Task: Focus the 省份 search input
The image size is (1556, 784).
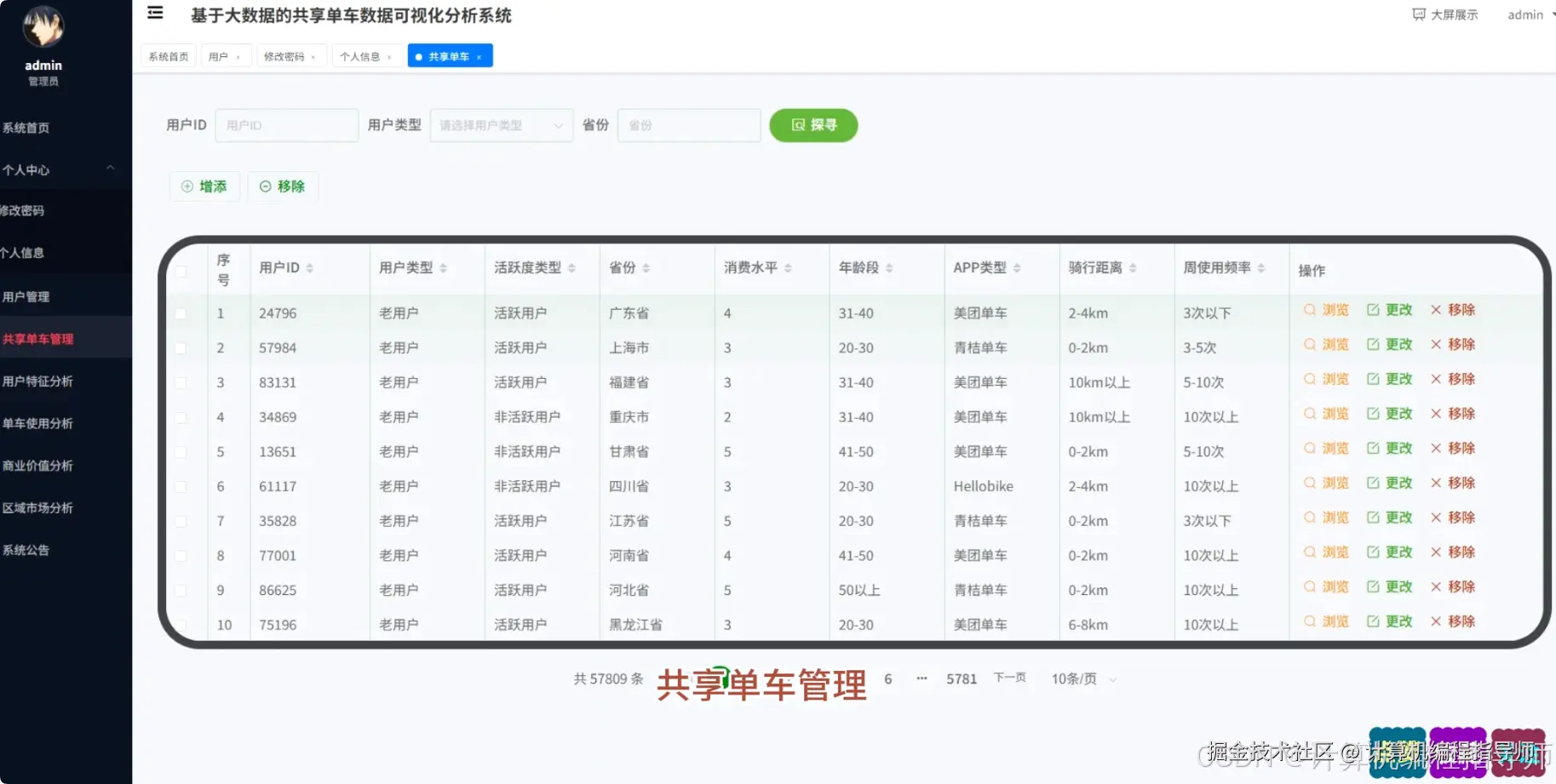Action: coord(689,125)
